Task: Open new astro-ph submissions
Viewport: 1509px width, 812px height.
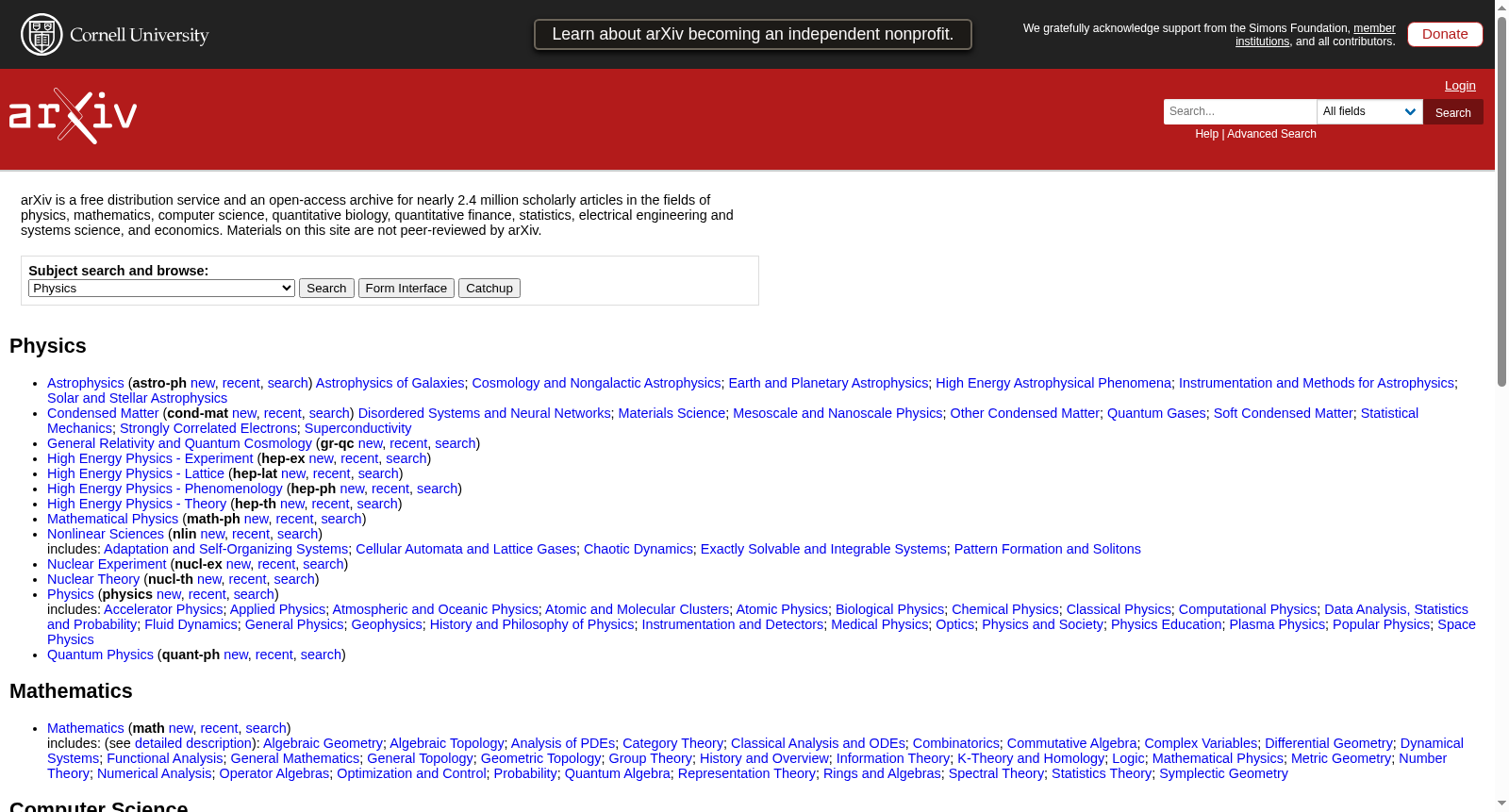Action: pyautogui.click(x=203, y=383)
